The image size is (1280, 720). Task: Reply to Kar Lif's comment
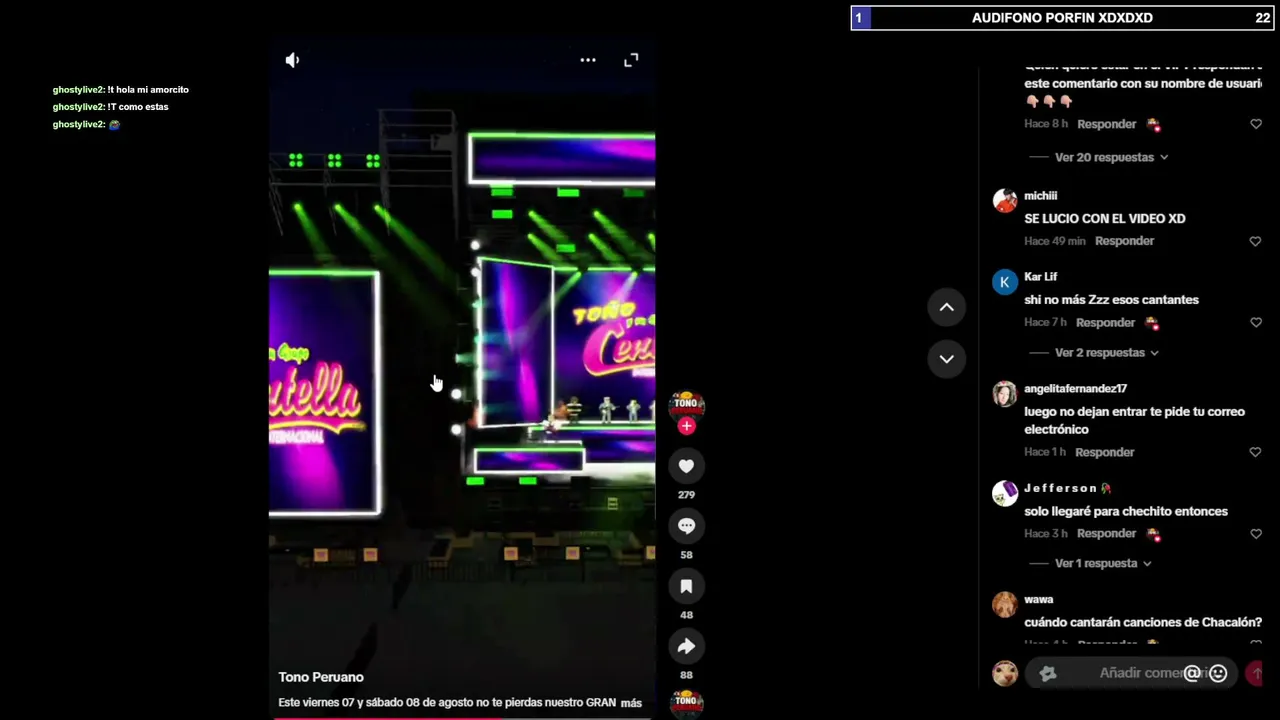[x=1106, y=323]
